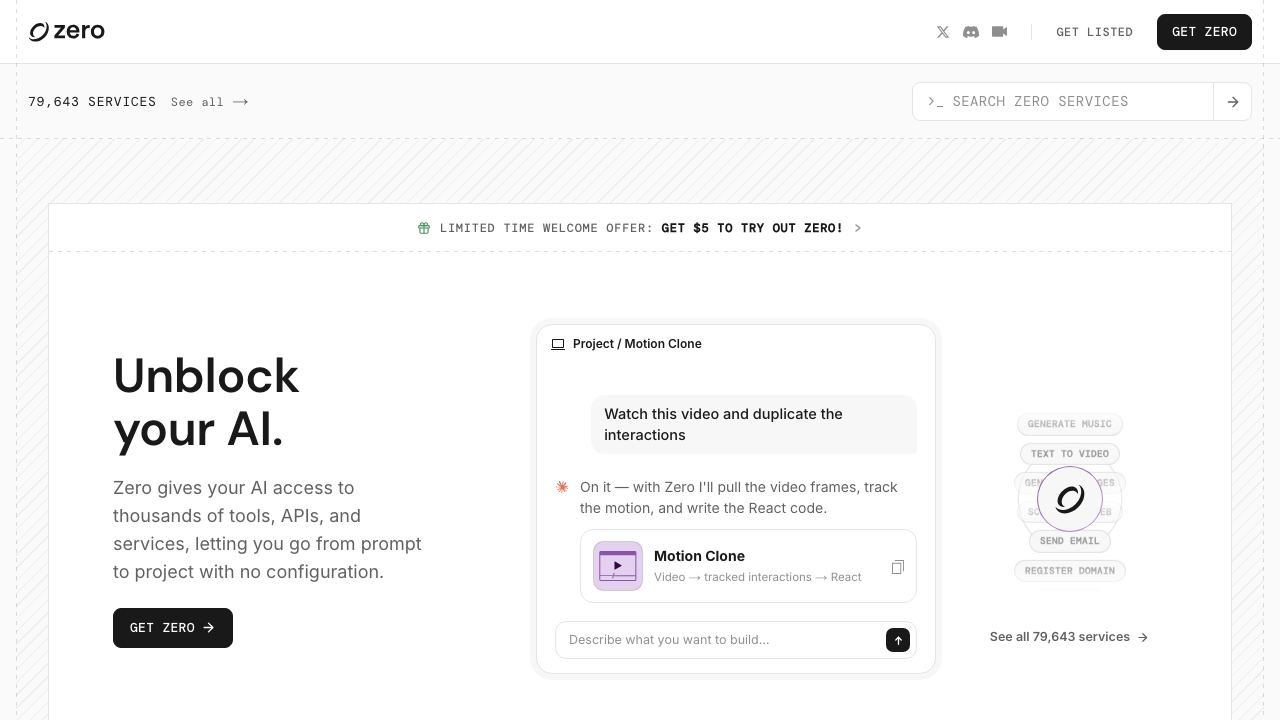Follow the "See all" link beside services count

pos(210,102)
